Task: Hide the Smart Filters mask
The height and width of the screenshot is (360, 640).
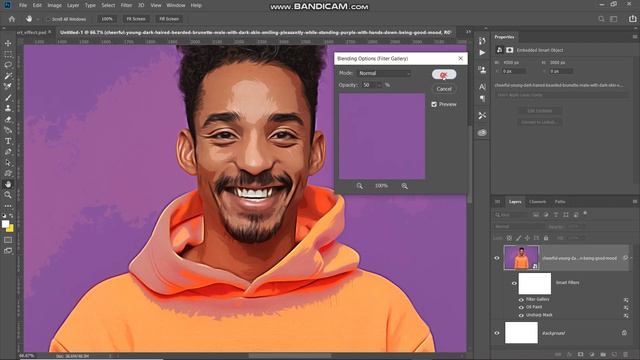Action: (514, 283)
